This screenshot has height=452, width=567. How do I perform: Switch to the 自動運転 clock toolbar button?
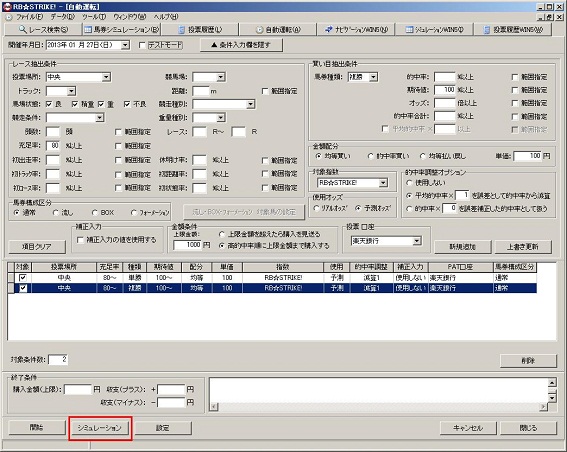278,30
